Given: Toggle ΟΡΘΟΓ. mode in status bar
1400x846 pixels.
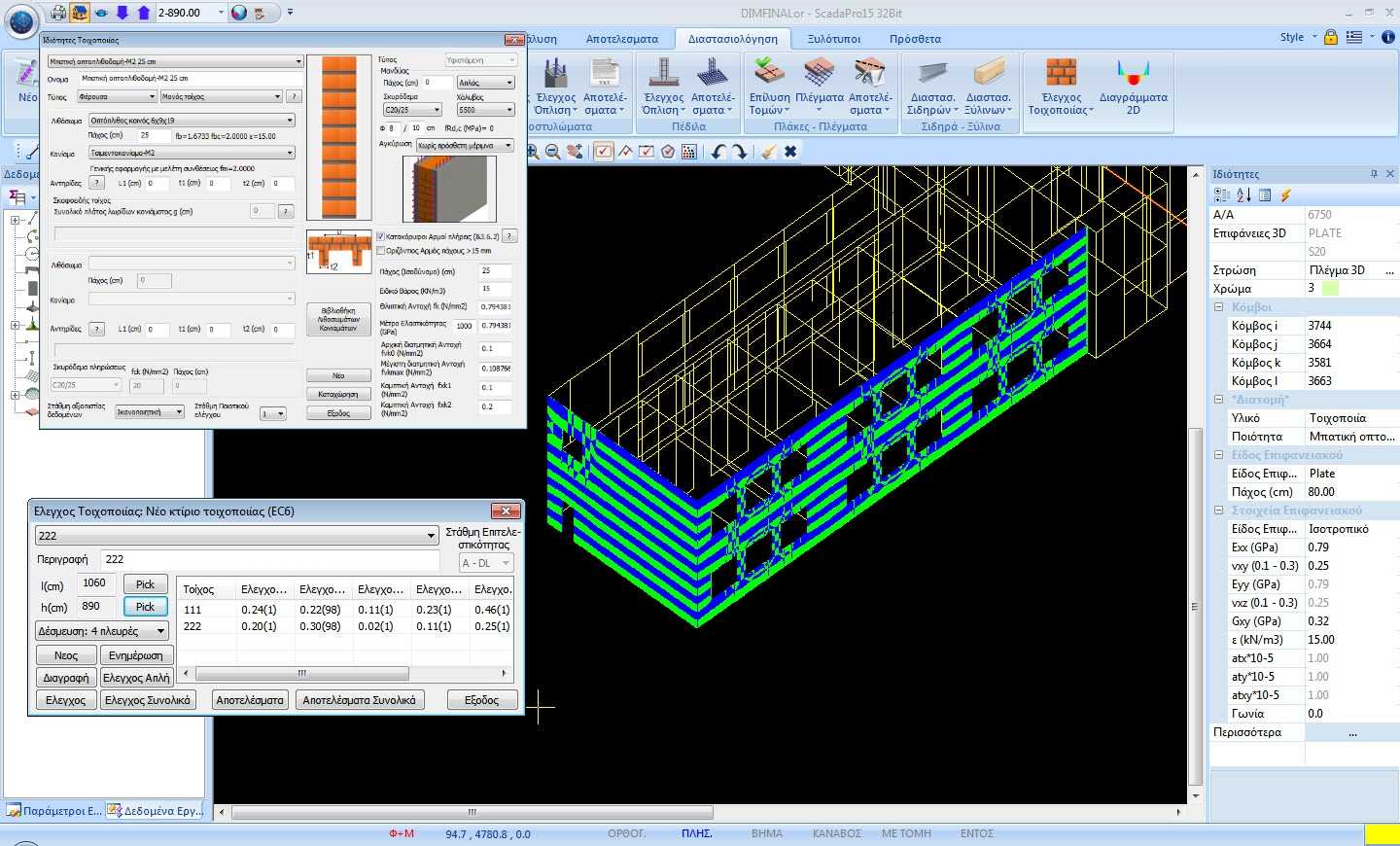Looking at the screenshot, I should (626, 833).
